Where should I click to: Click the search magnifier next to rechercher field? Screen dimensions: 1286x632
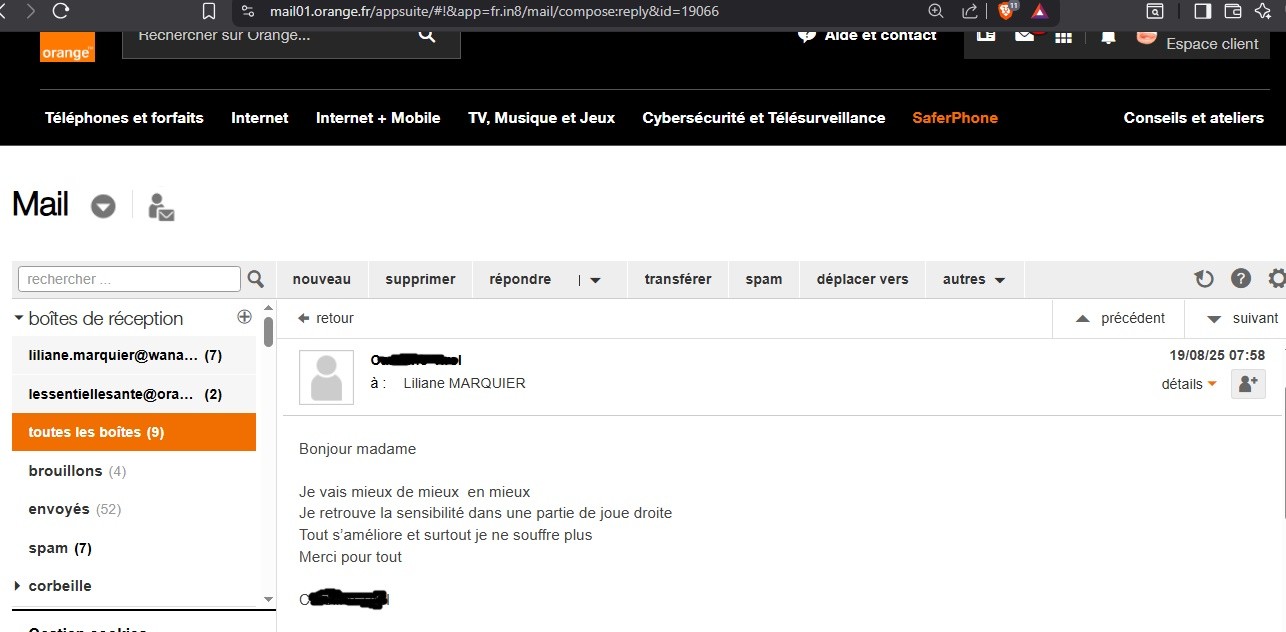255,279
